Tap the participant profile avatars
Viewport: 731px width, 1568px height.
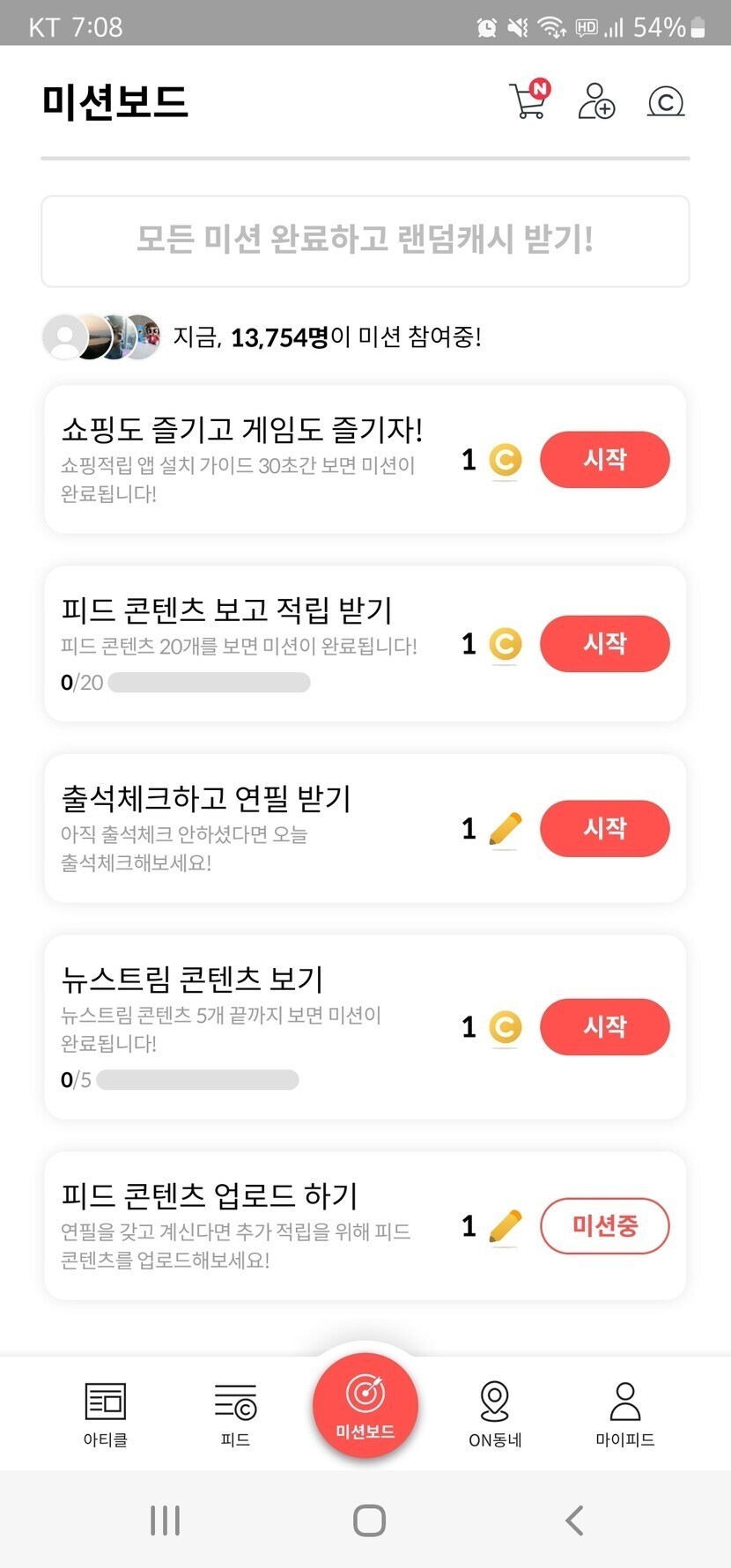102,337
